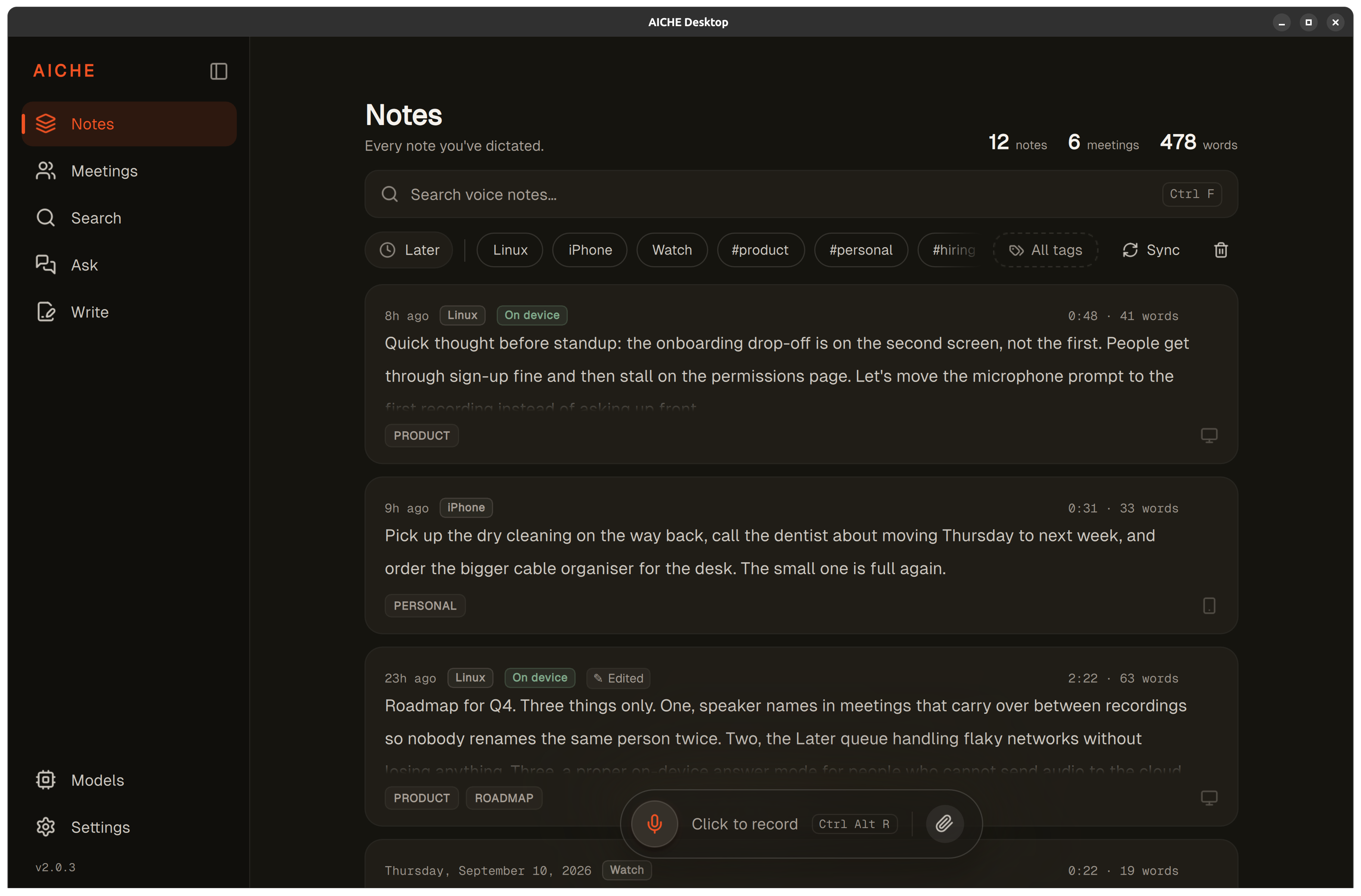Click the PRODUCT tag on standup note
Image resolution: width=1361 pixels, height=896 pixels.
pos(421,435)
